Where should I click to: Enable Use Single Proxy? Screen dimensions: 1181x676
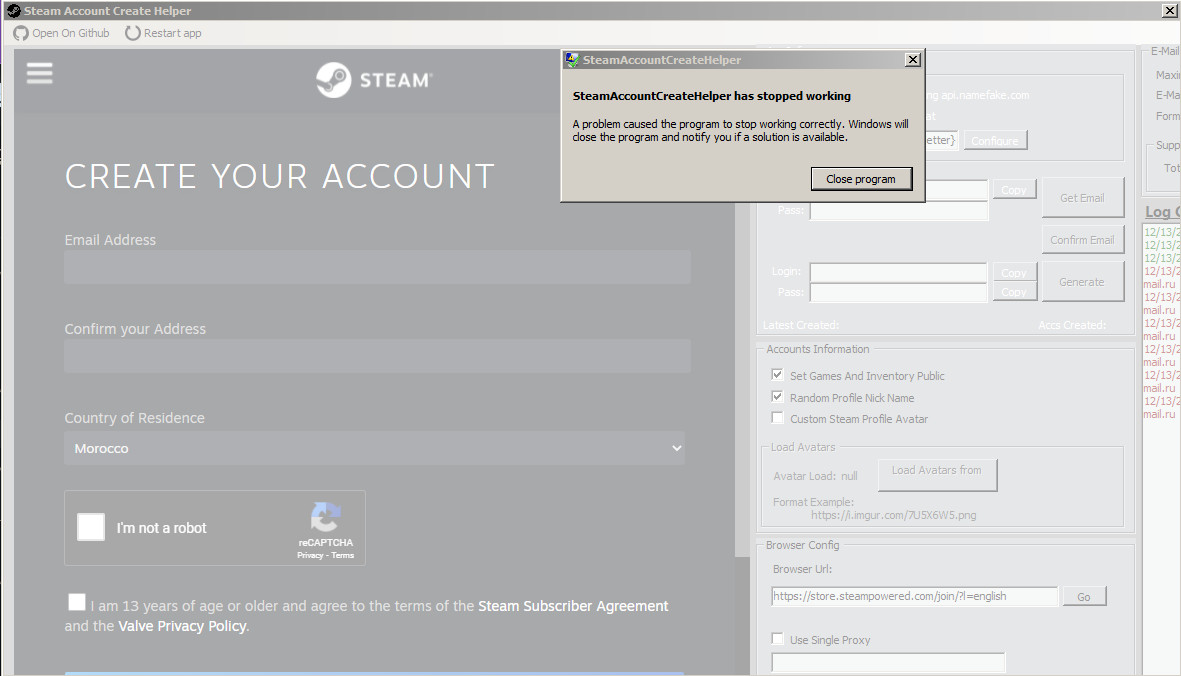777,638
